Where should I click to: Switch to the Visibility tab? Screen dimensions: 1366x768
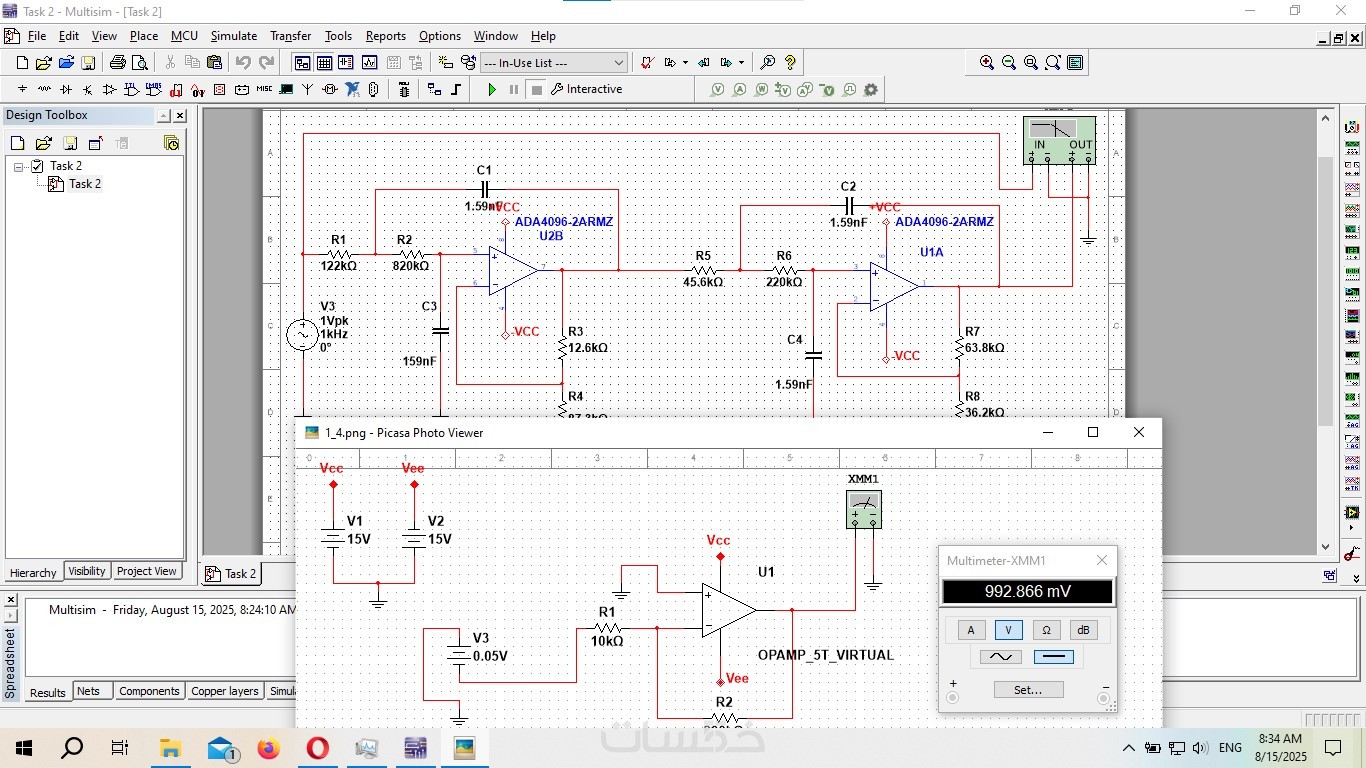[x=87, y=571]
